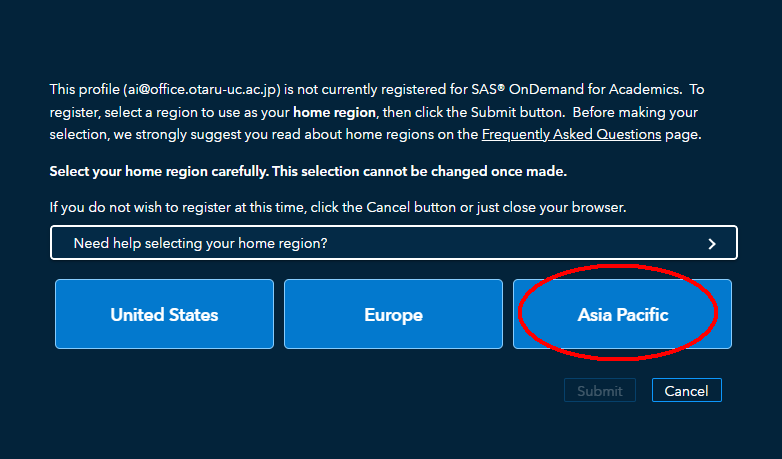Choose the Europe region button
The image size is (782, 459).
click(393, 314)
